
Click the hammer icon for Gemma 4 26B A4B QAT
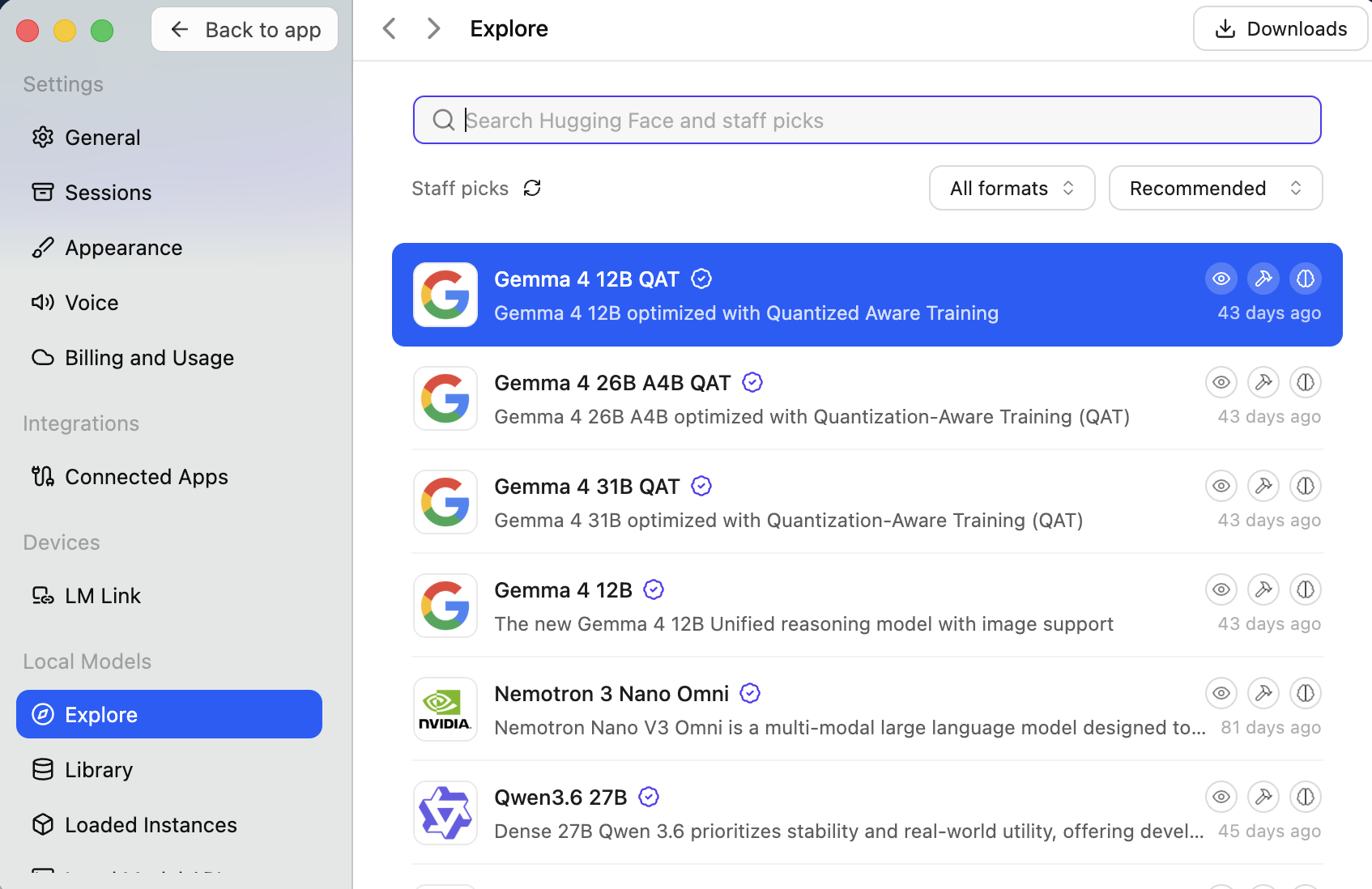tap(1263, 382)
